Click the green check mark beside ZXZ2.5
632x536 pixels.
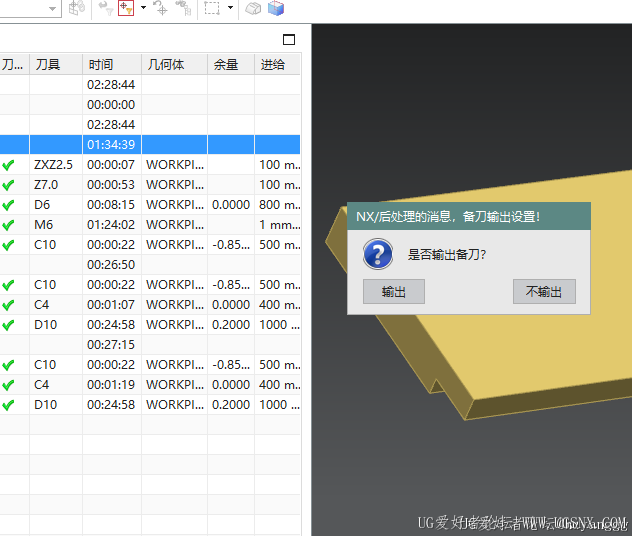pos(9,165)
